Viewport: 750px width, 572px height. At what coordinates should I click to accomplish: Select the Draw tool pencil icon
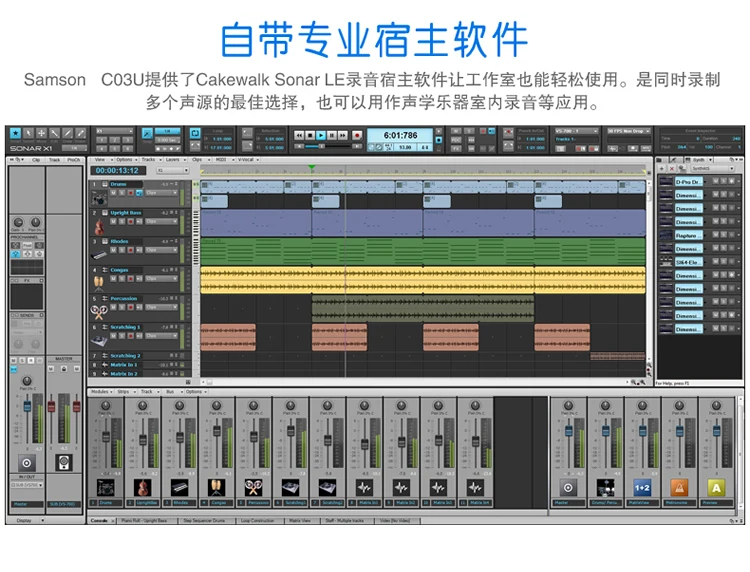pos(68,133)
